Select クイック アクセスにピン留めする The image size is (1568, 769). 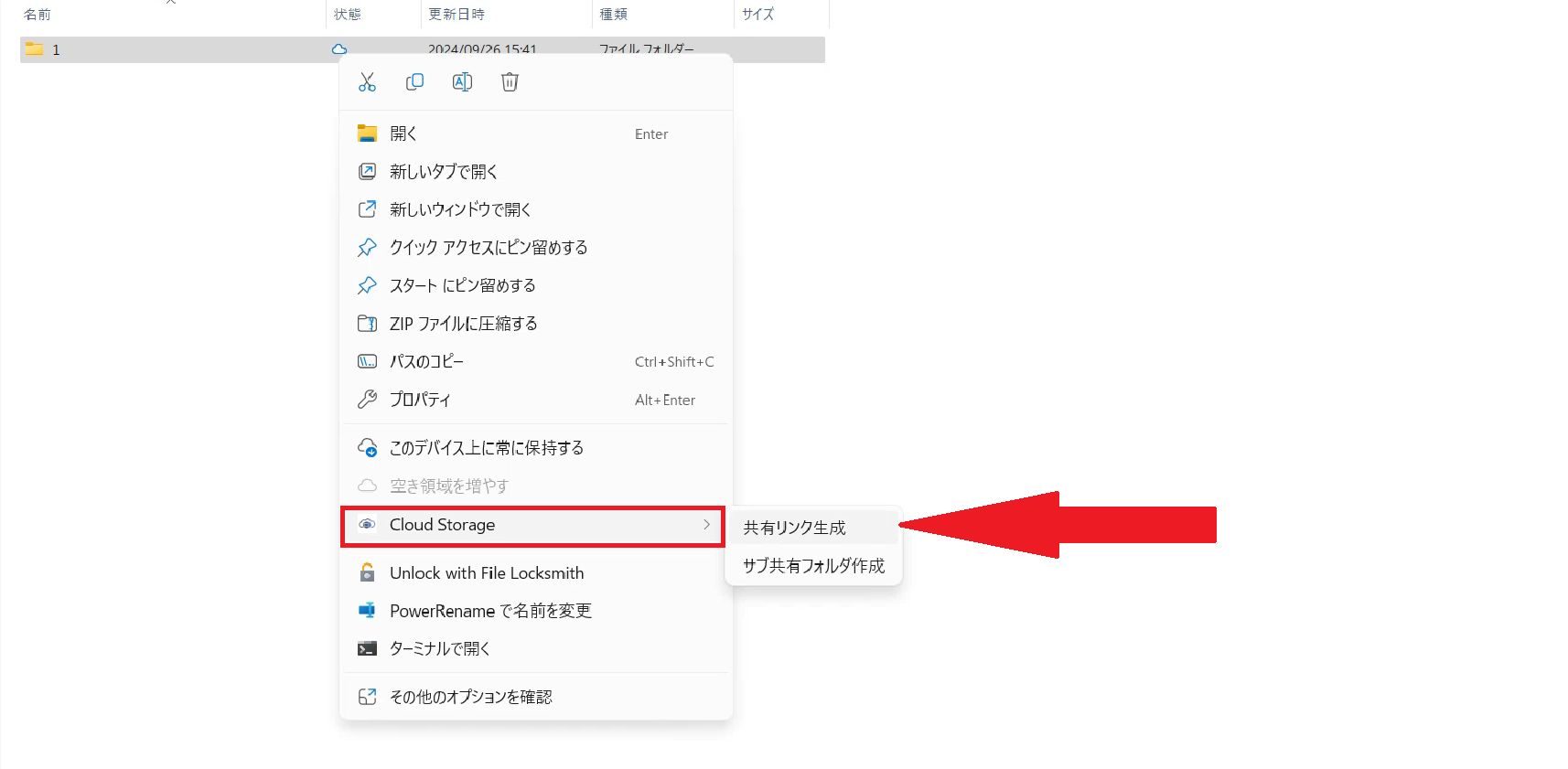(x=535, y=248)
